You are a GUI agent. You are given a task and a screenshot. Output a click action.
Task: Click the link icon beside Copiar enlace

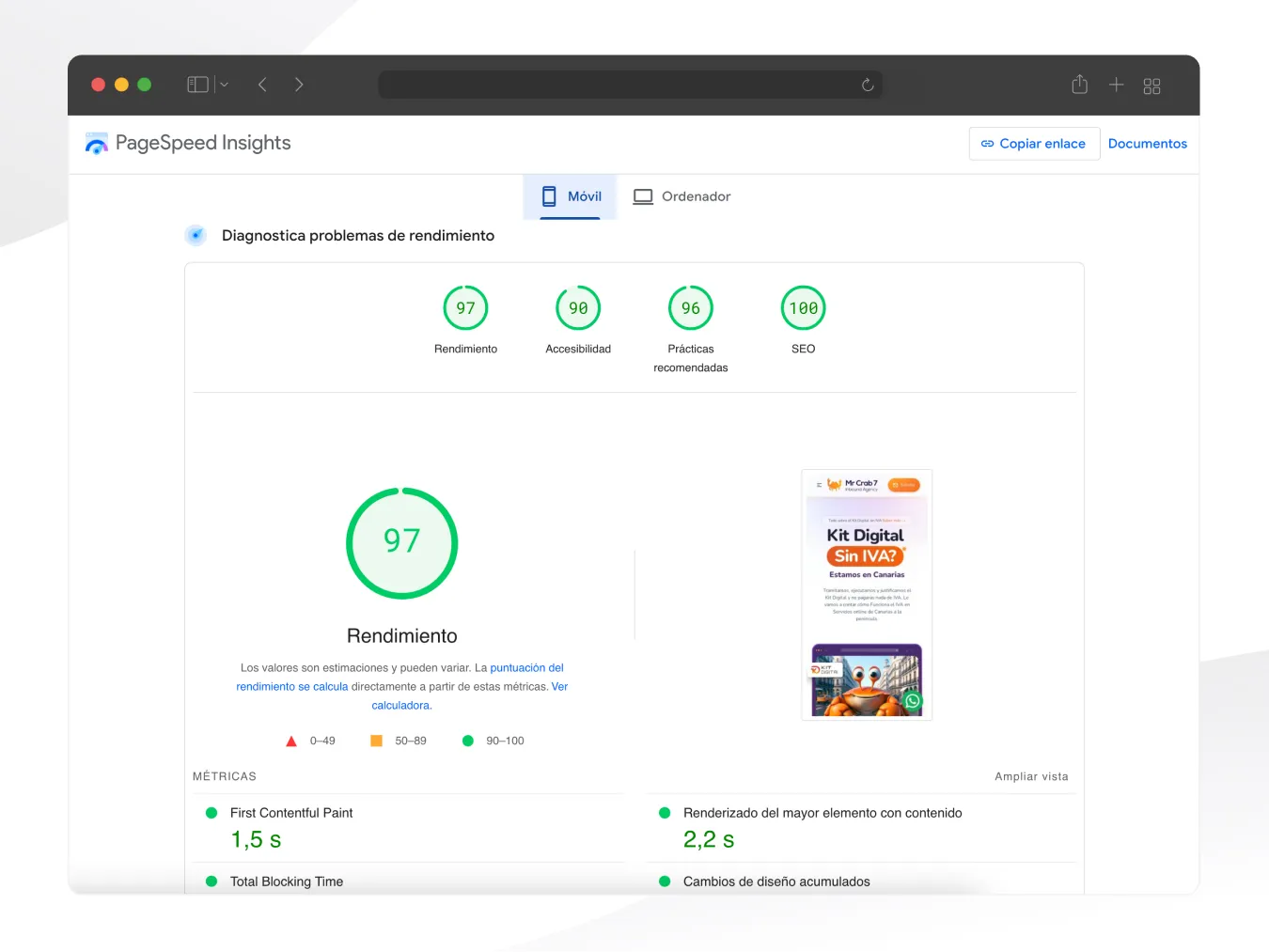click(988, 143)
